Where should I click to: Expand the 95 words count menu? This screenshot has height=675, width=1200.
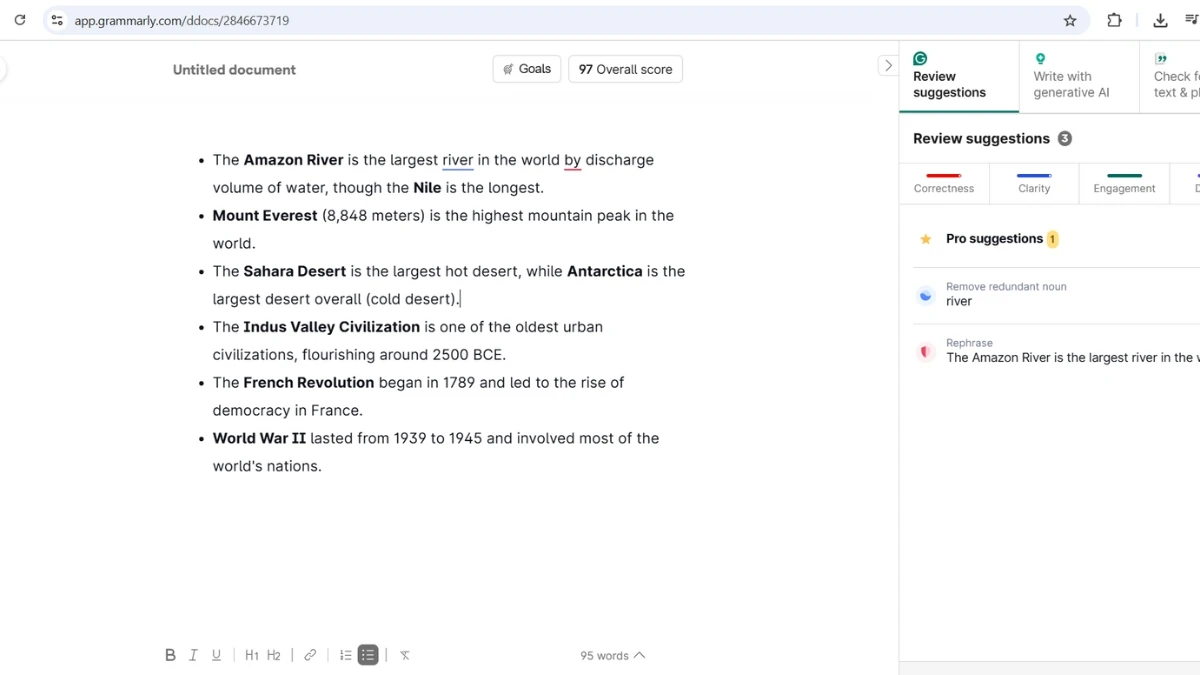coord(613,656)
